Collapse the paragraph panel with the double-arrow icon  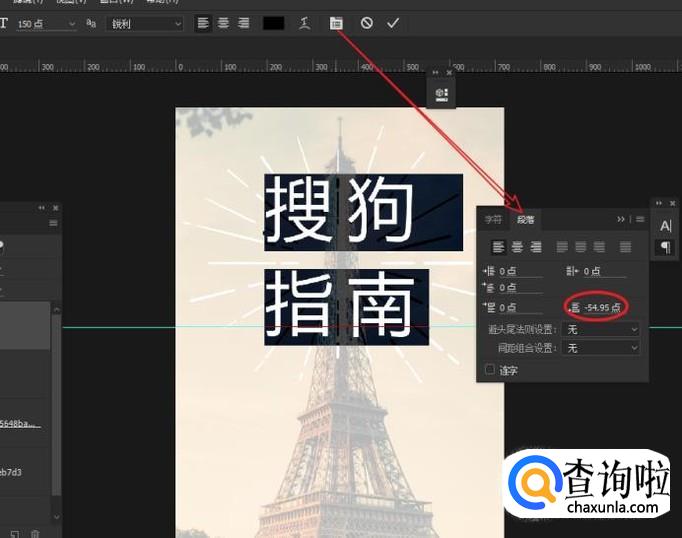[621, 219]
